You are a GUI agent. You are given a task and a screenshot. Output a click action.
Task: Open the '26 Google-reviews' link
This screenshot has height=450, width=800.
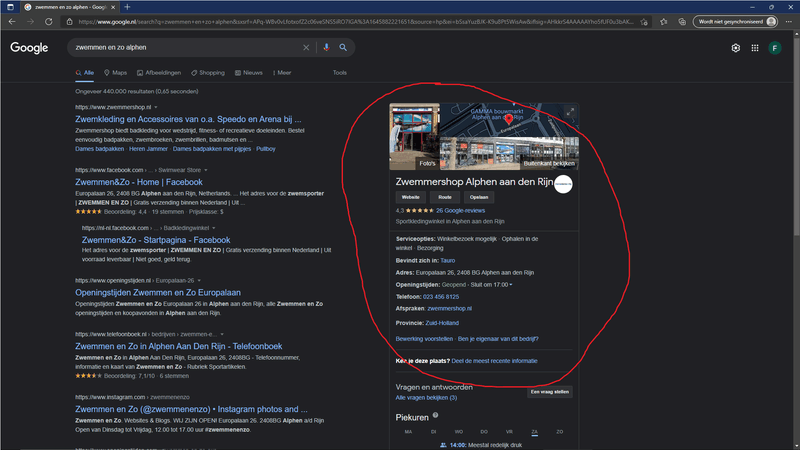tap(460, 210)
